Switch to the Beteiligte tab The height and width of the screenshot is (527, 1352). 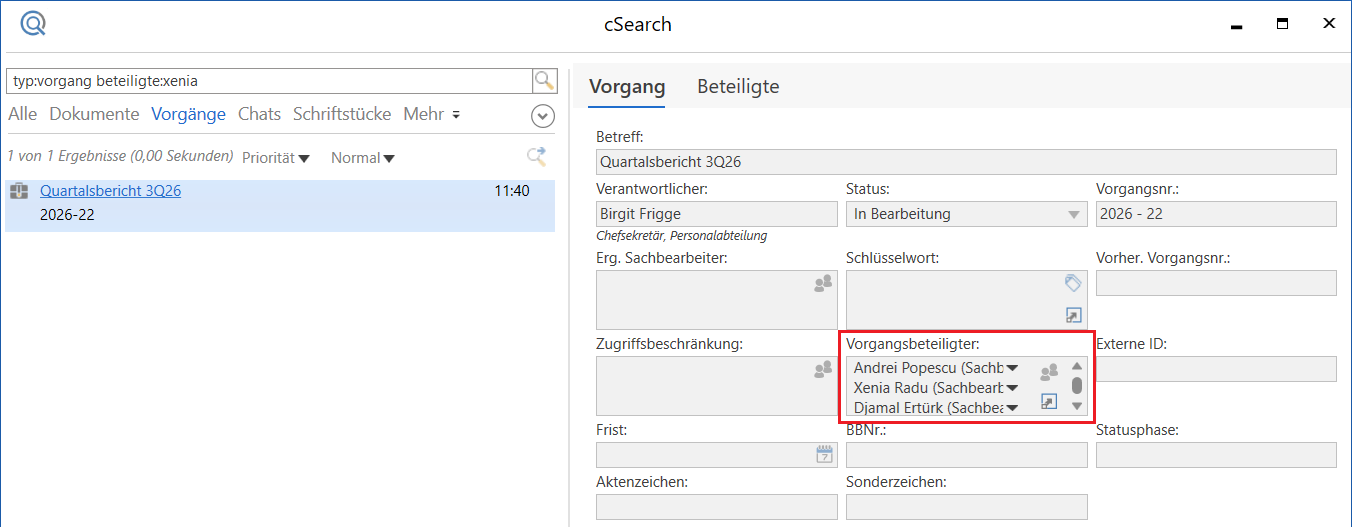point(738,87)
